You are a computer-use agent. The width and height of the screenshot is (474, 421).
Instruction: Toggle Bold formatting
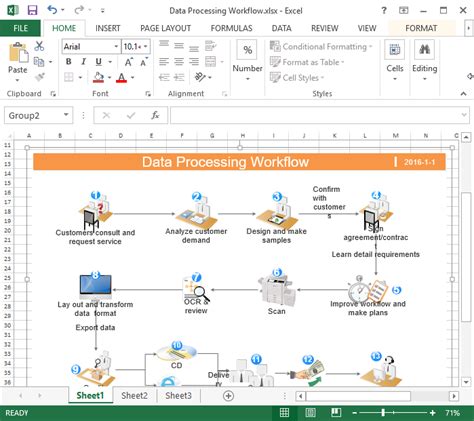(68, 62)
